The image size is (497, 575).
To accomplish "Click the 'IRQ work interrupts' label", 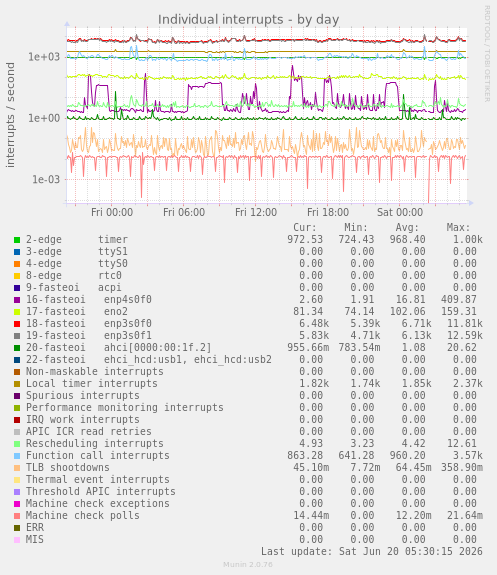I will pos(83,420).
